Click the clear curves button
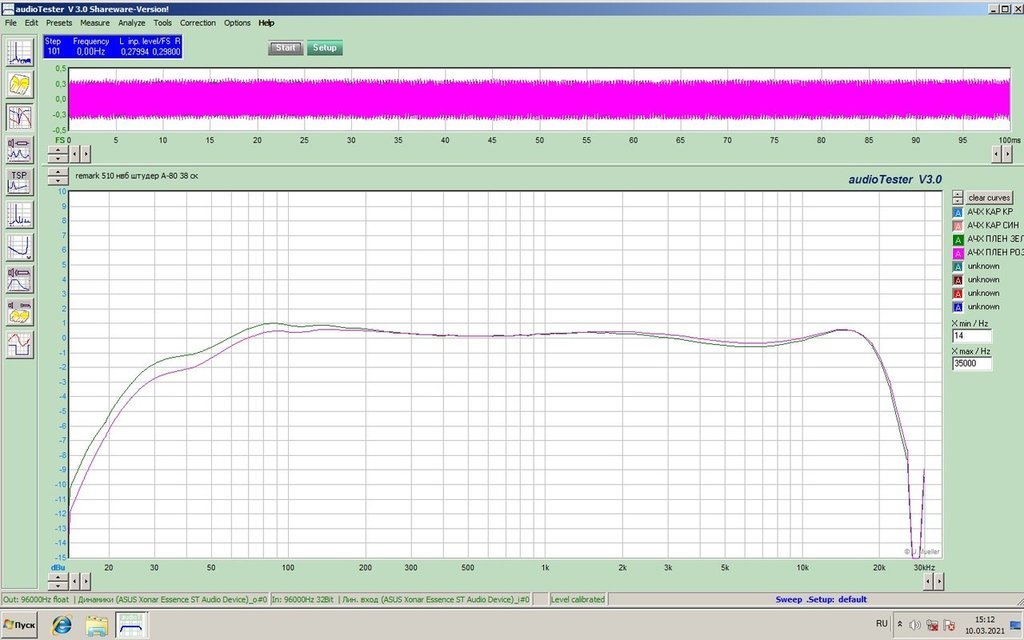 click(x=989, y=198)
